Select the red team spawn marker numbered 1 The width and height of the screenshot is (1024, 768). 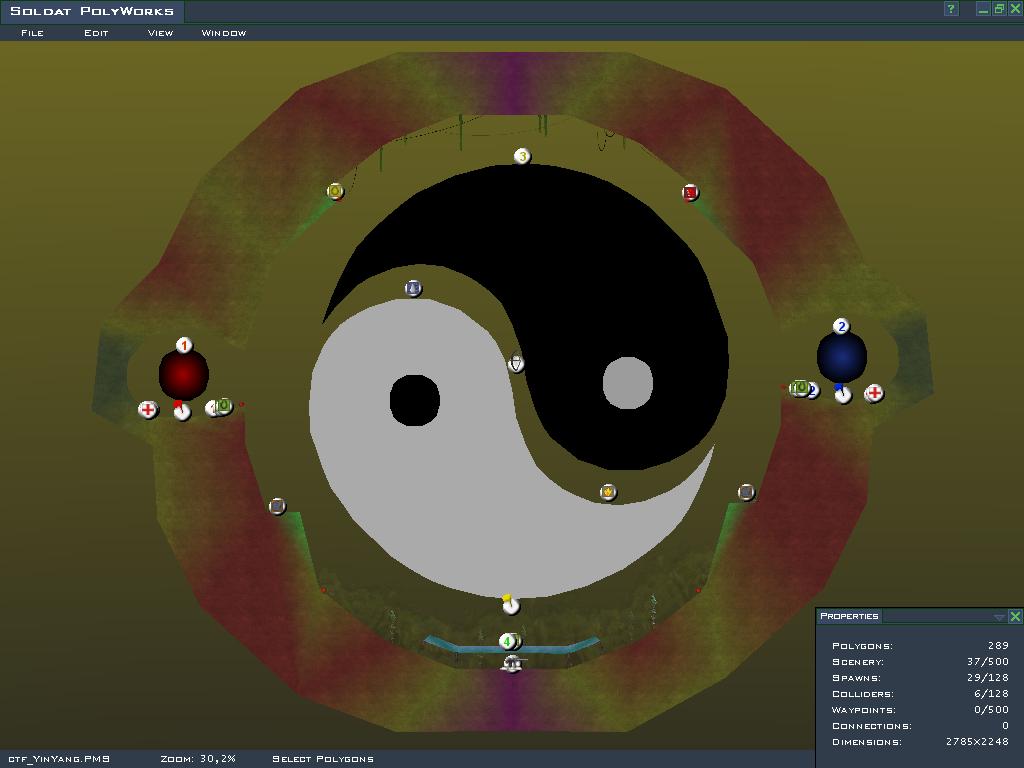pos(184,346)
